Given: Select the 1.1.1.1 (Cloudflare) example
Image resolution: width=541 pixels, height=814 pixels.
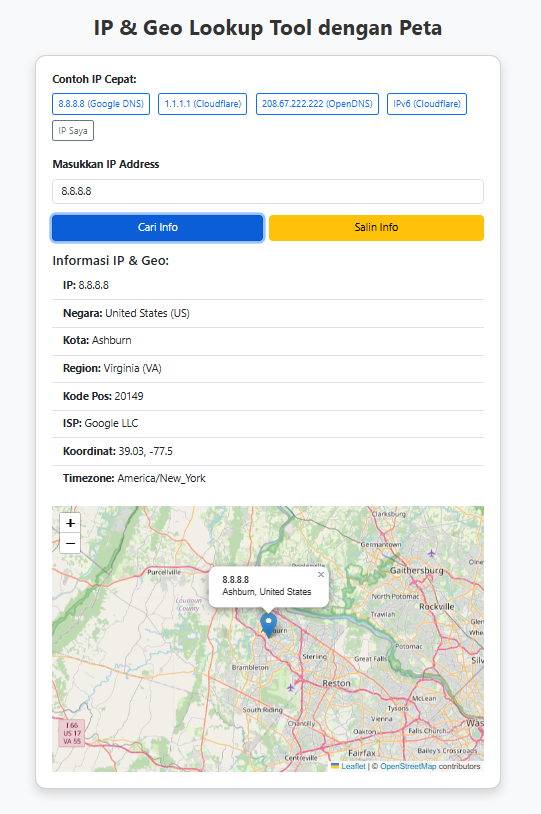Looking at the screenshot, I should (x=202, y=104).
